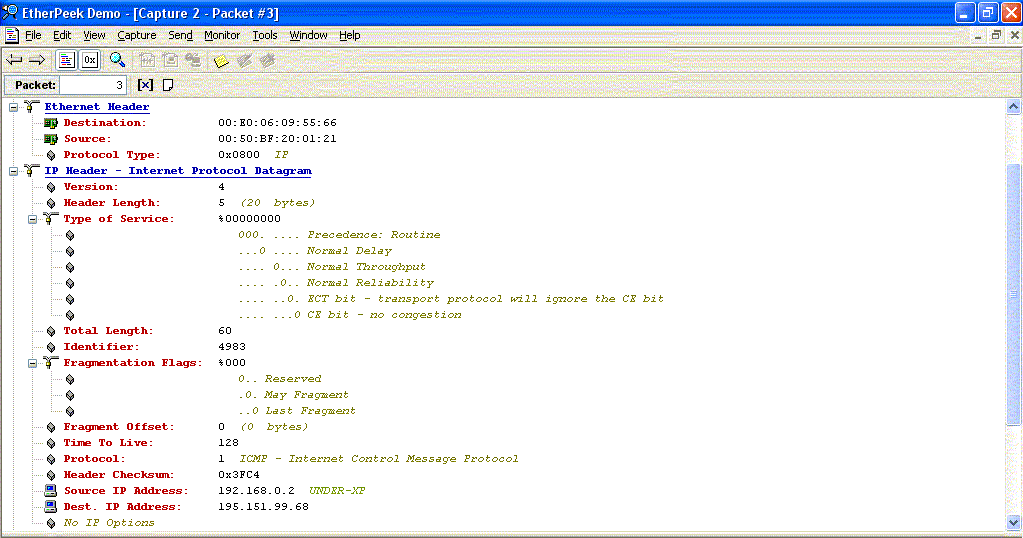The width and height of the screenshot is (1023, 538).
Task: Click the grayed graph window toolbar icon
Action: point(147,60)
